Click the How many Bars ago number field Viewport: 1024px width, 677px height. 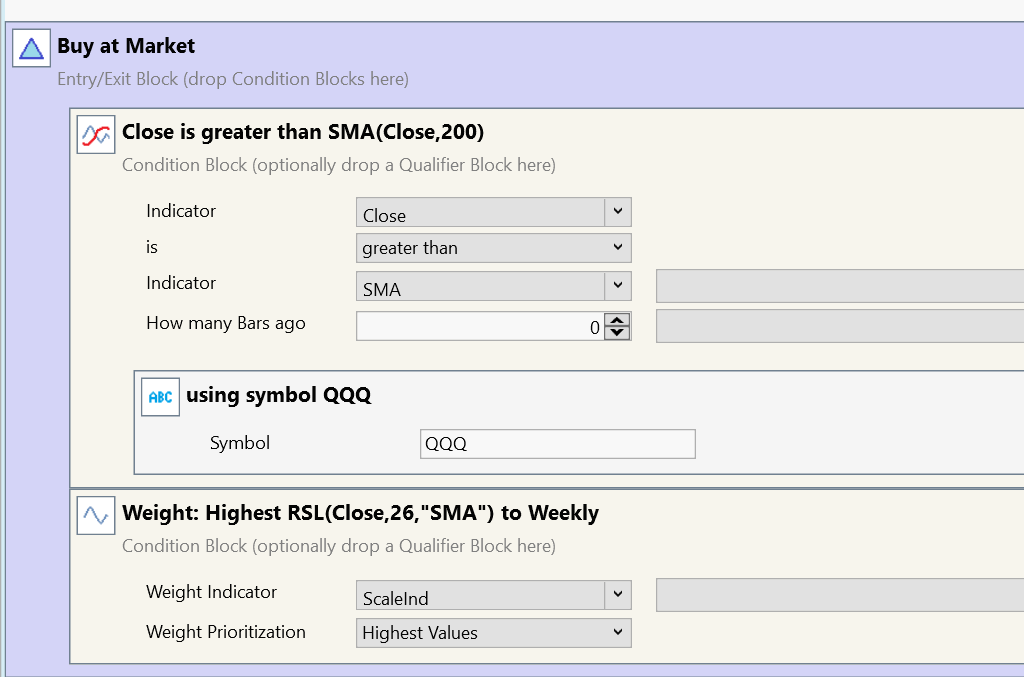tap(480, 326)
